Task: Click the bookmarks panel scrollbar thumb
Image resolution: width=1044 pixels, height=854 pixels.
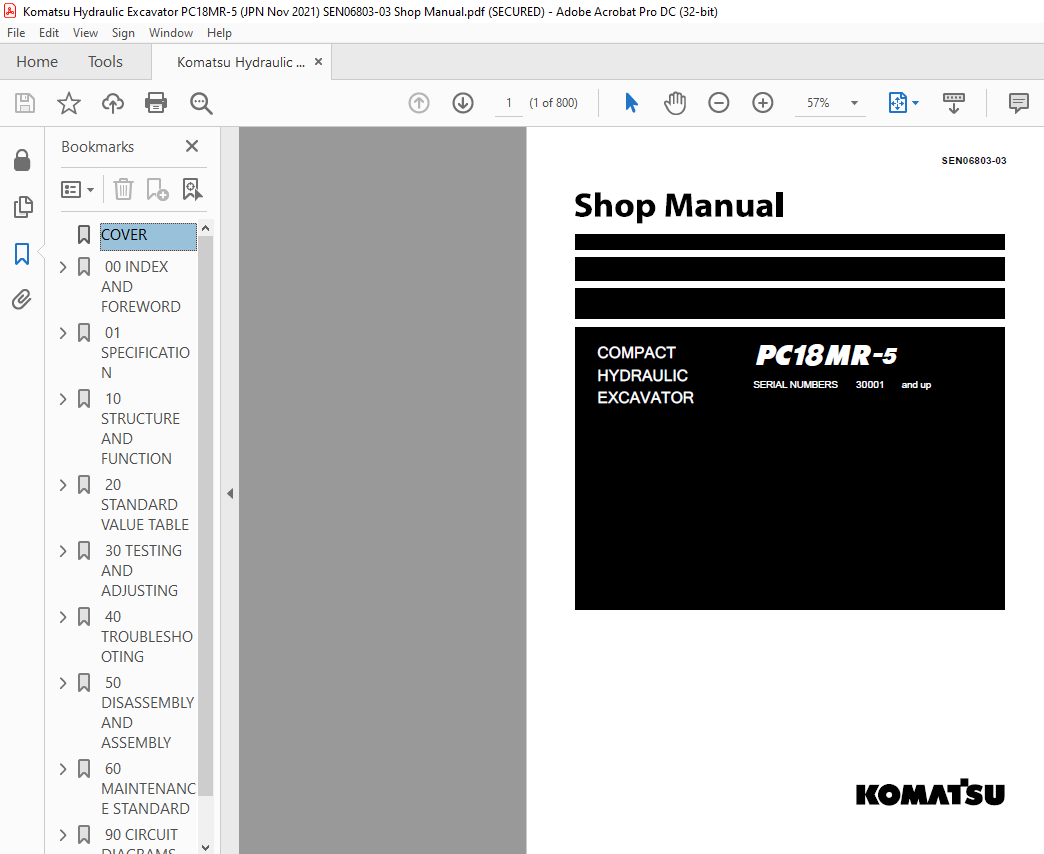Action: [206, 516]
